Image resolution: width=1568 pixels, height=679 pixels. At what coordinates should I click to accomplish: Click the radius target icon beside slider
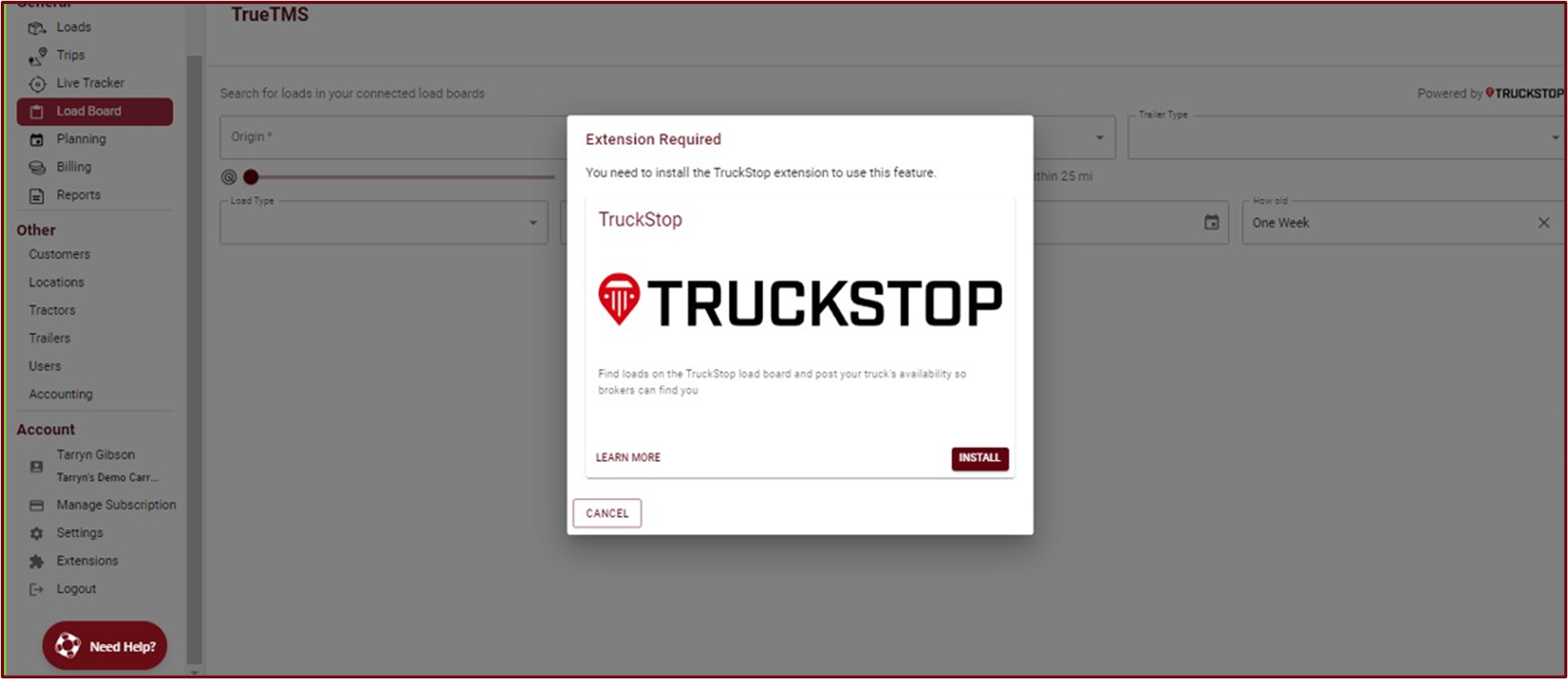click(x=228, y=177)
